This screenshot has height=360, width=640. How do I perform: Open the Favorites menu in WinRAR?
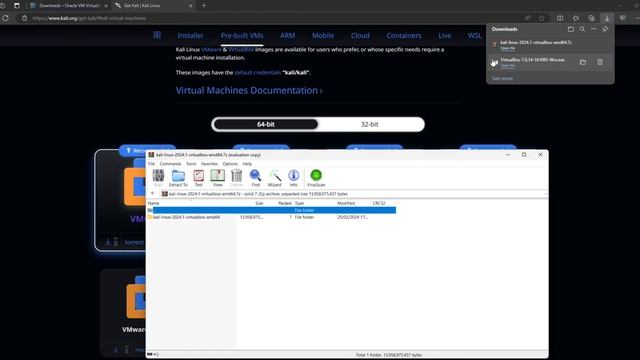tap(209, 164)
